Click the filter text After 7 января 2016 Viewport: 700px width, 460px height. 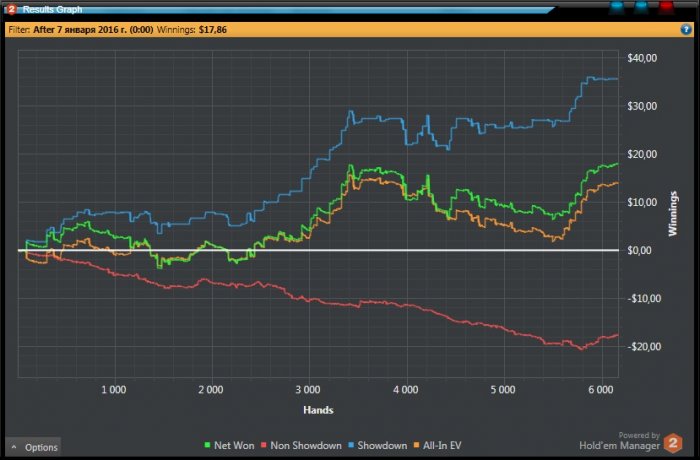click(x=93, y=30)
